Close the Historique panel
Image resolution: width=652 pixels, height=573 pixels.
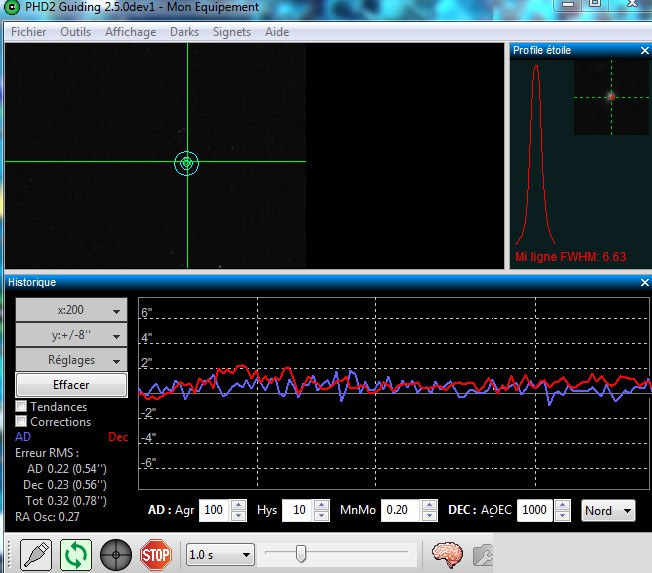coord(643,283)
